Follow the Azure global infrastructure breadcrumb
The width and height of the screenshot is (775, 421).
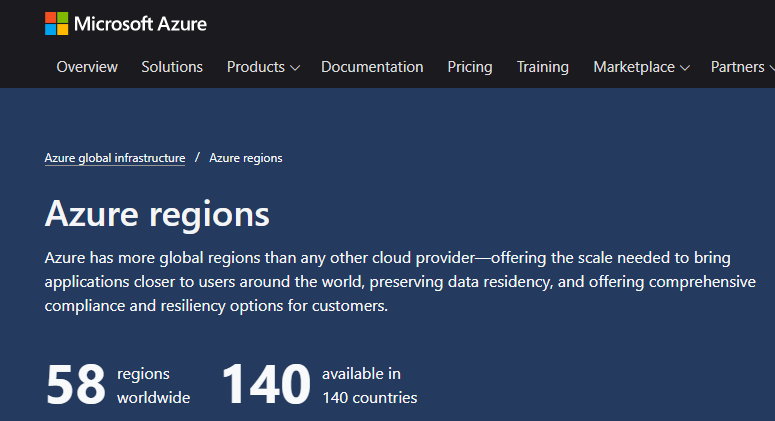(x=115, y=158)
